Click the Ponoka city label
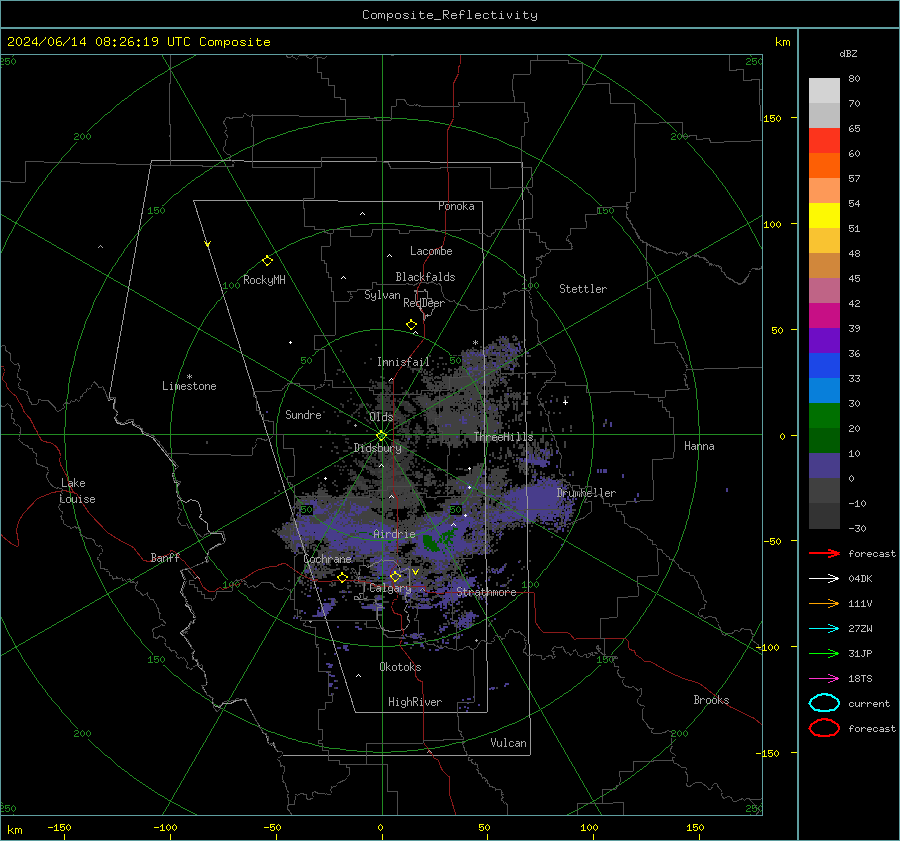 (x=456, y=206)
